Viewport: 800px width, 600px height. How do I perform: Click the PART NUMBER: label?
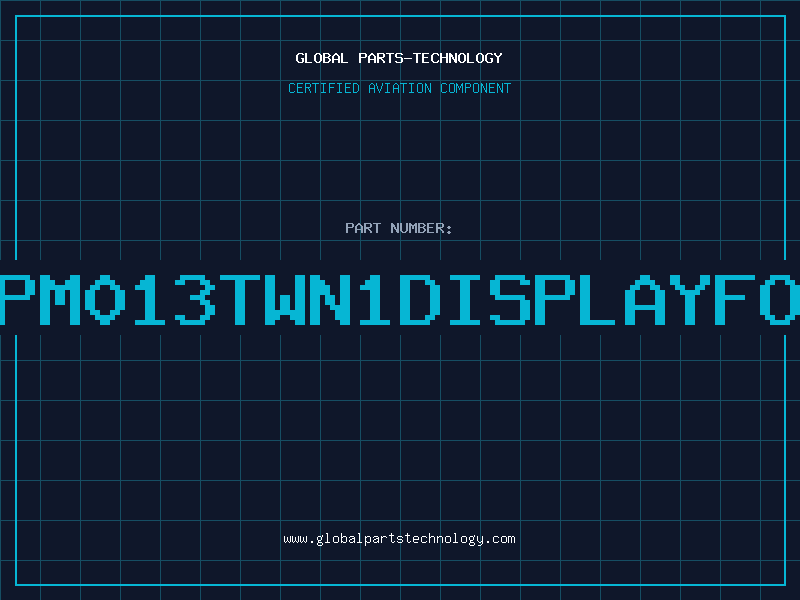tap(398, 228)
